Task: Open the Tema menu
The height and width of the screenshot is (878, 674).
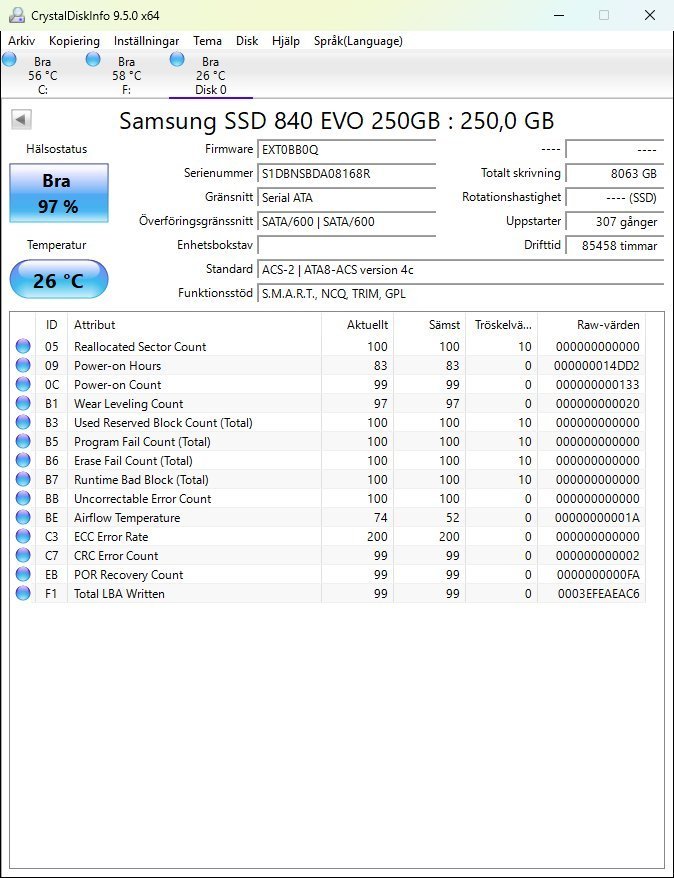Action: 208,41
